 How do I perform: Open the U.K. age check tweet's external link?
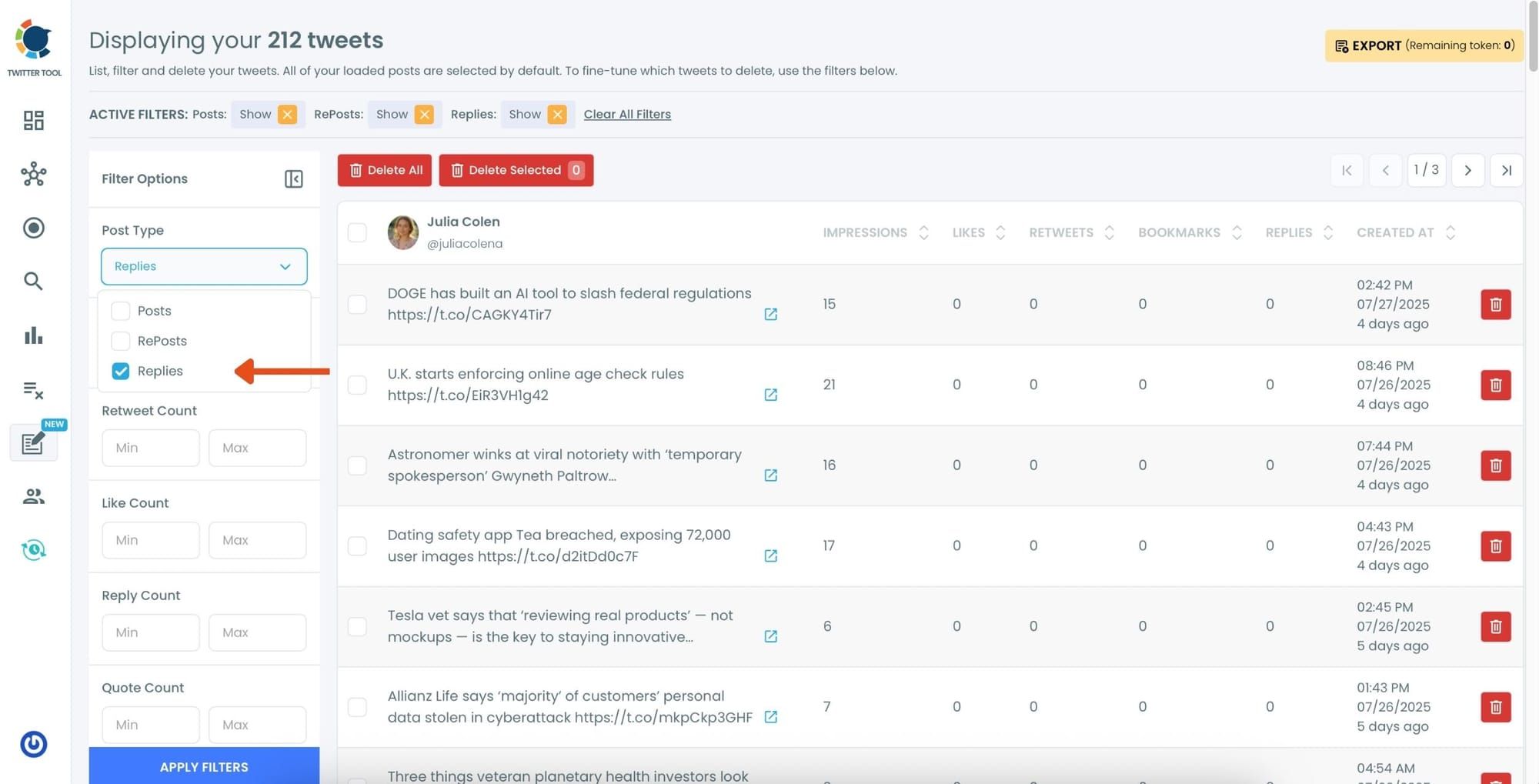[x=770, y=395]
